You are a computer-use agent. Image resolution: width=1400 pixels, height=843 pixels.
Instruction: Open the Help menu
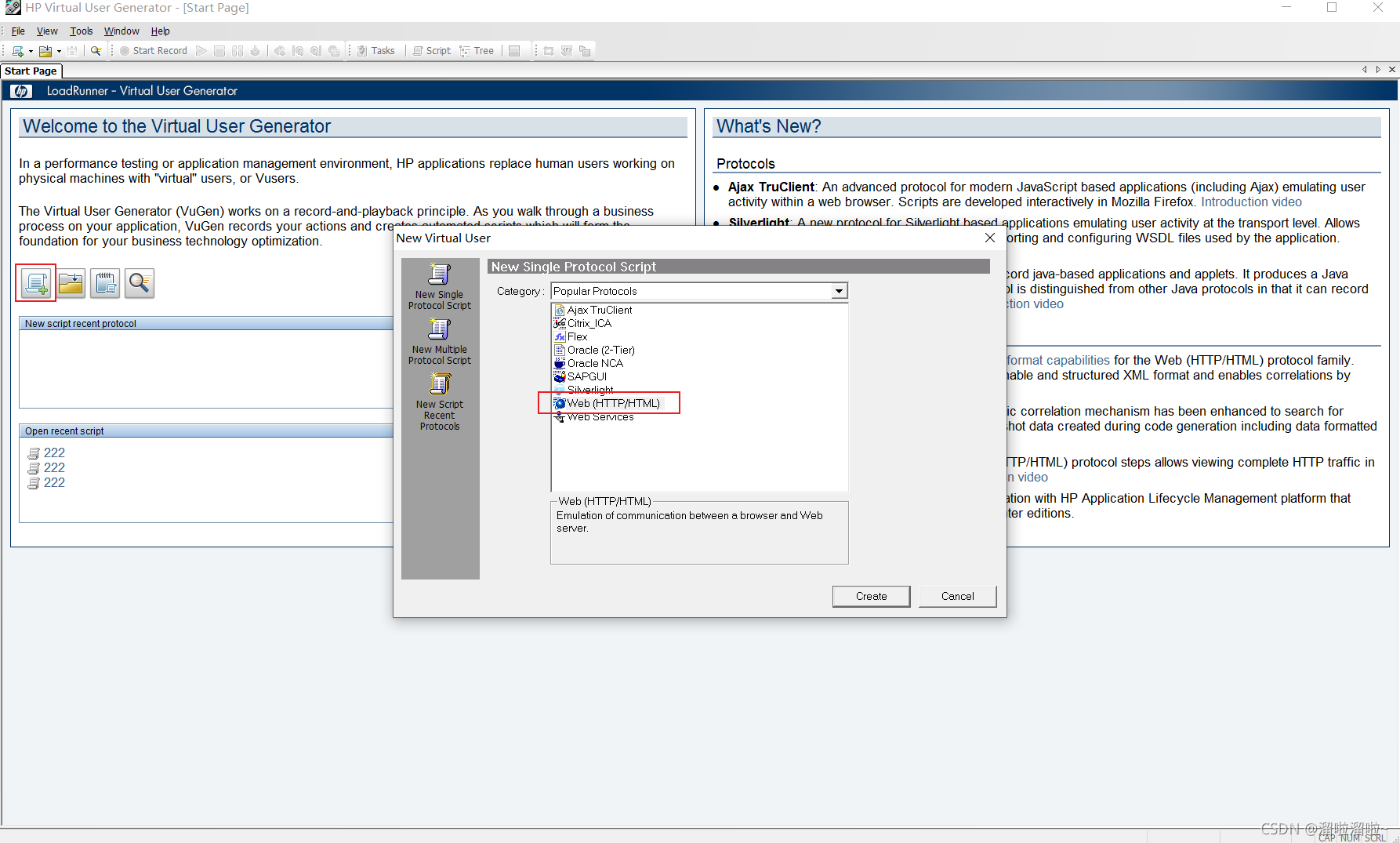point(161,31)
